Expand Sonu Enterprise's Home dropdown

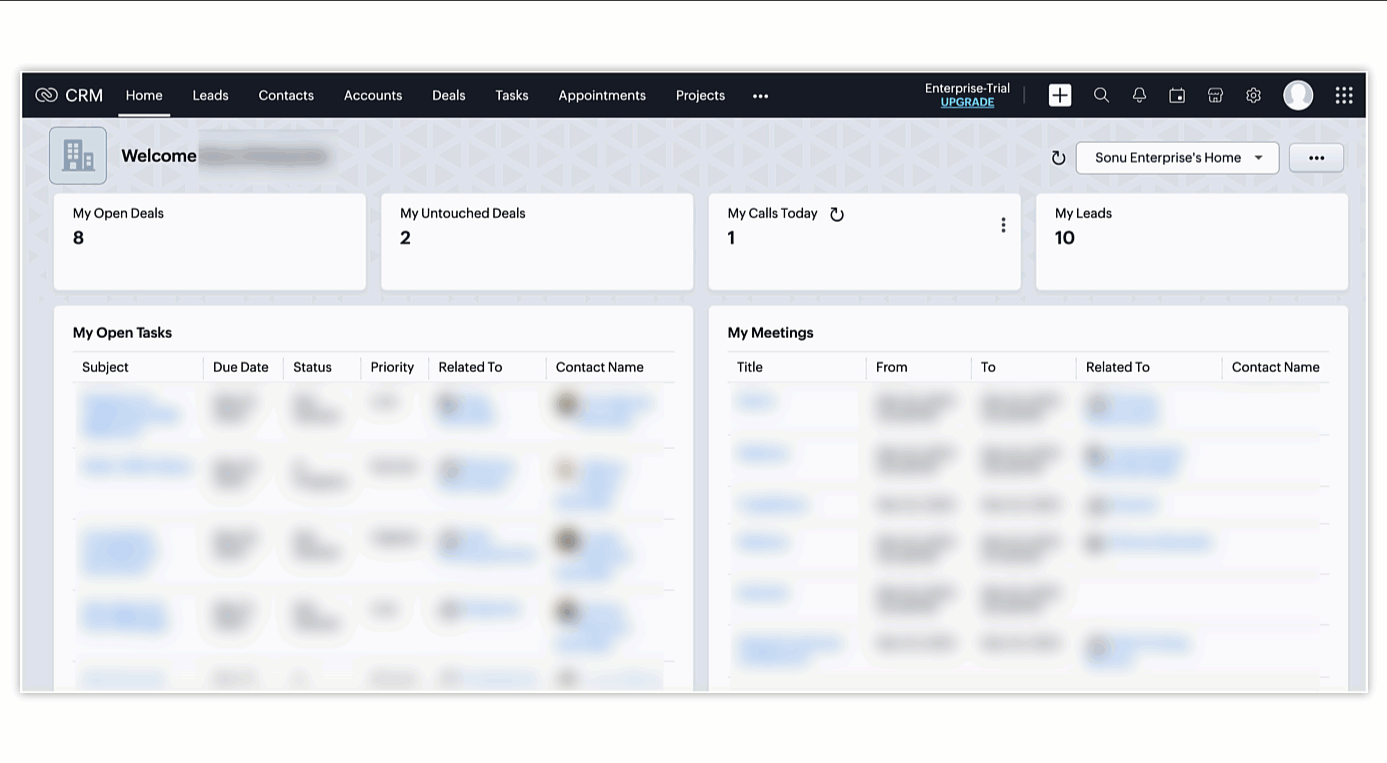point(1177,158)
